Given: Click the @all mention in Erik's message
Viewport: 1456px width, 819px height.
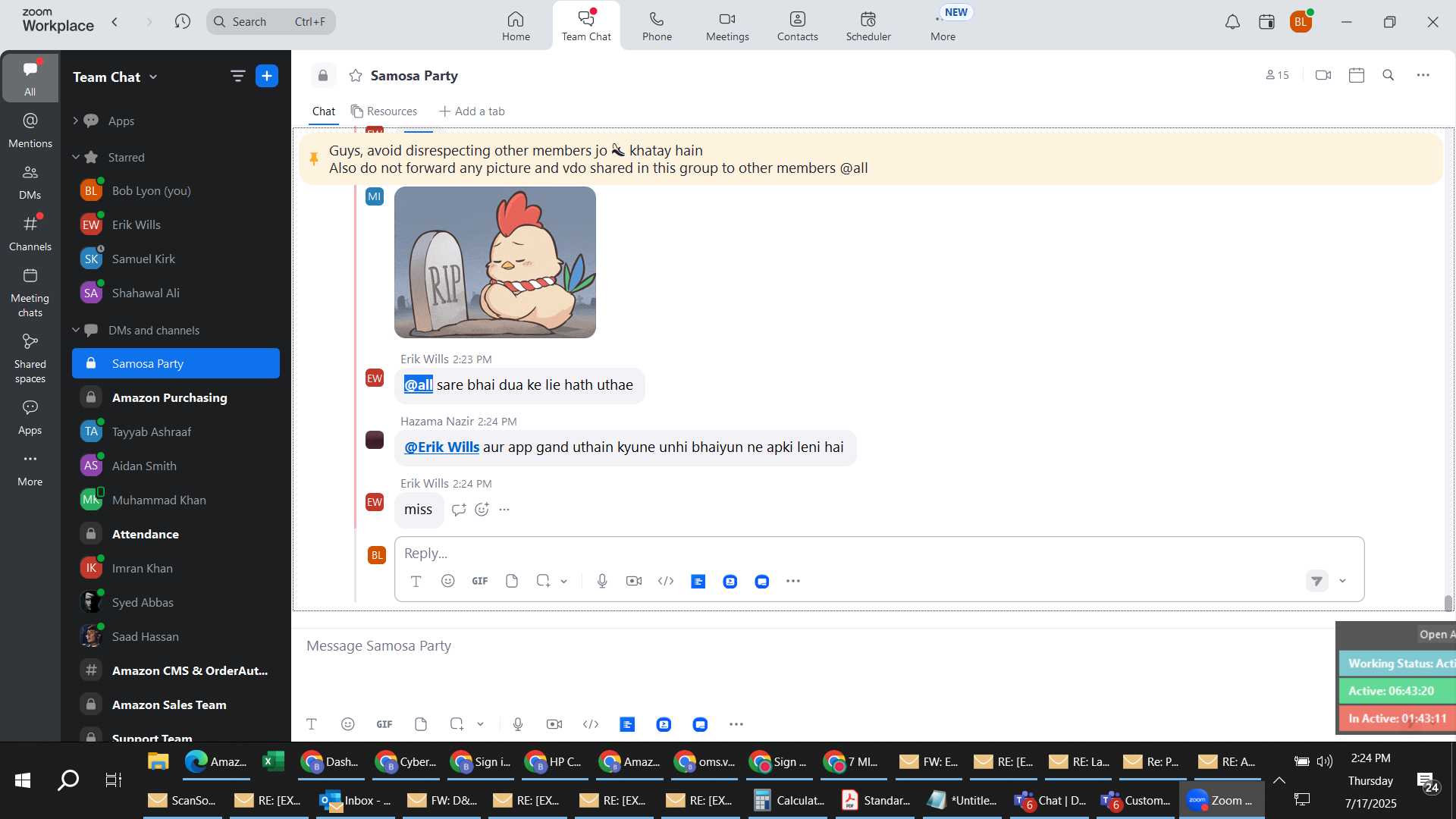Looking at the screenshot, I should pyautogui.click(x=418, y=385).
